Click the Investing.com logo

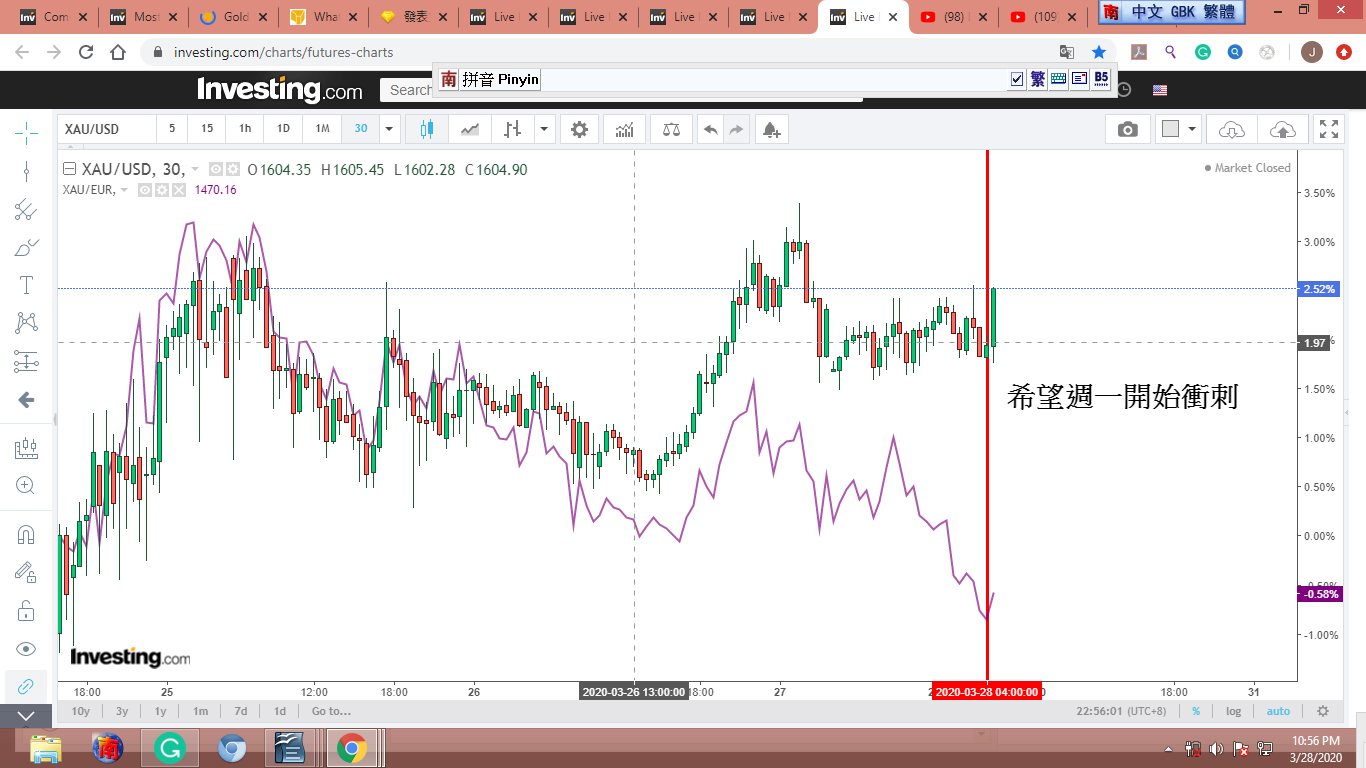tap(280, 90)
